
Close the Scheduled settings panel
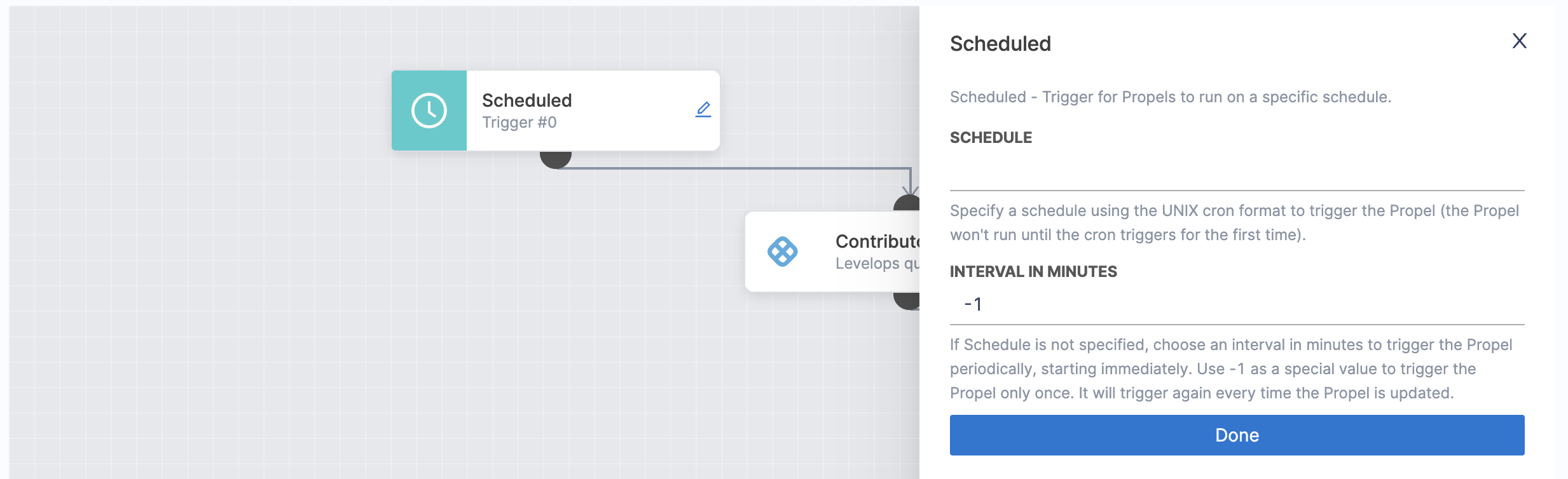(1519, 41)
